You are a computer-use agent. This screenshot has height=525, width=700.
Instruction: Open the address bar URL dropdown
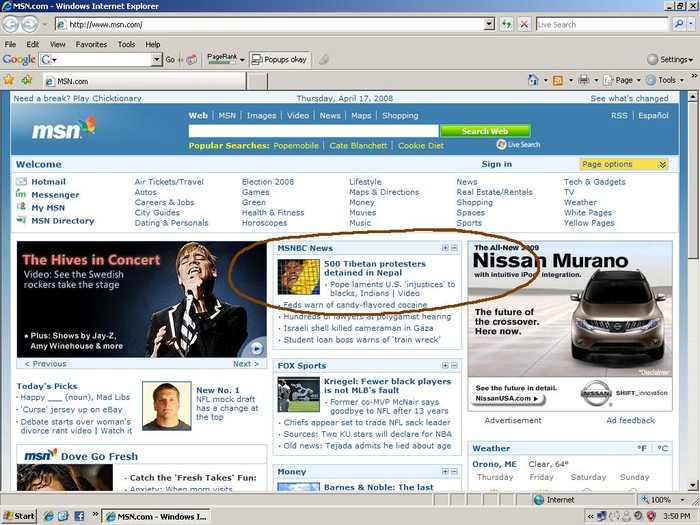pos(489,24)
